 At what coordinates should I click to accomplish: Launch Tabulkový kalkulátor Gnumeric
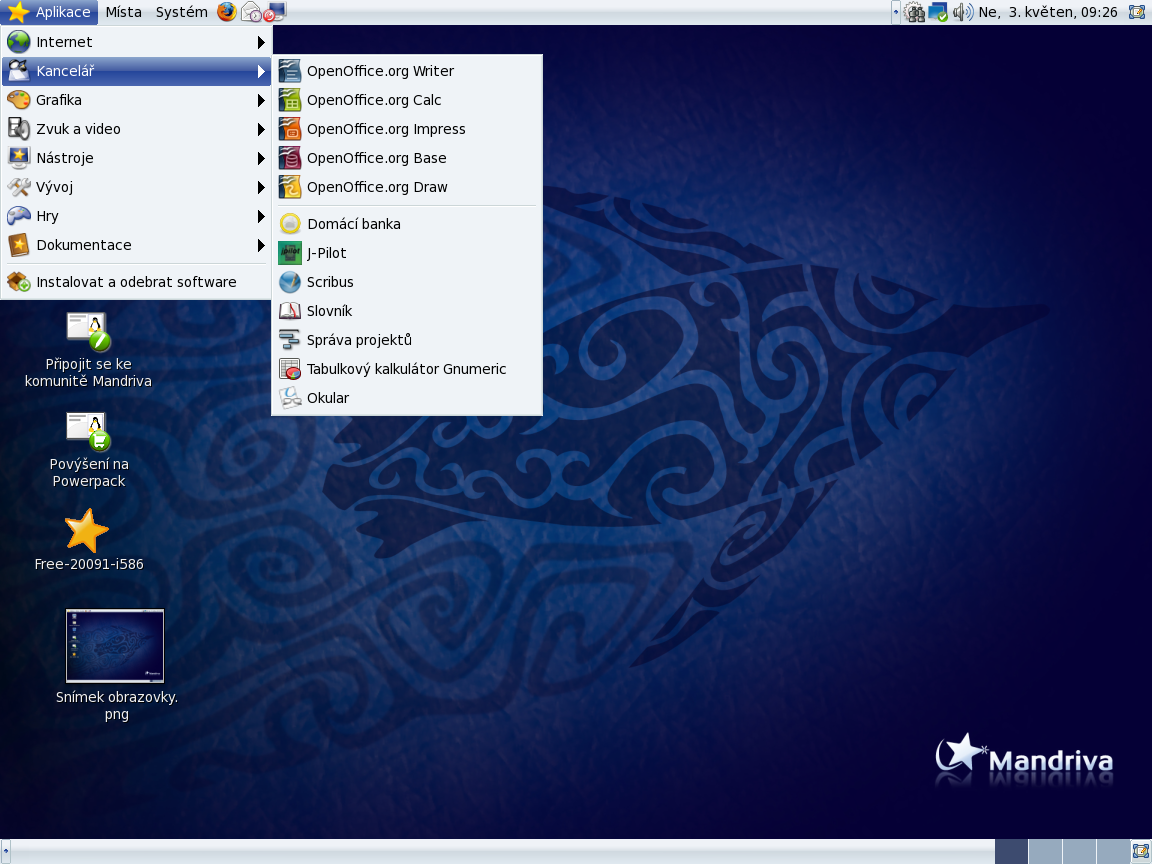407,369
